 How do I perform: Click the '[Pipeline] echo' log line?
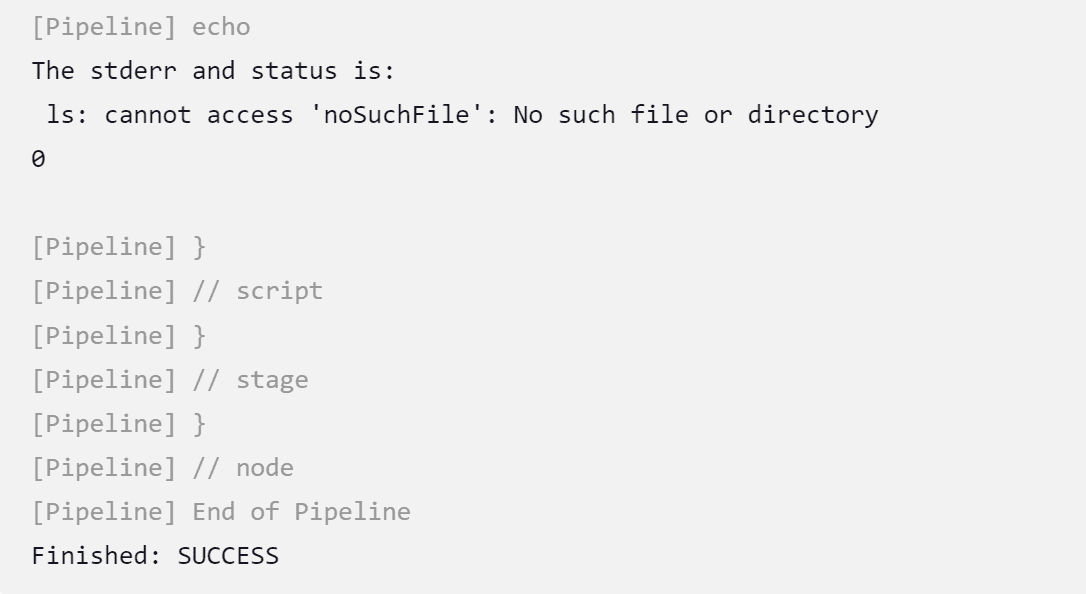(x=141, y=27)
